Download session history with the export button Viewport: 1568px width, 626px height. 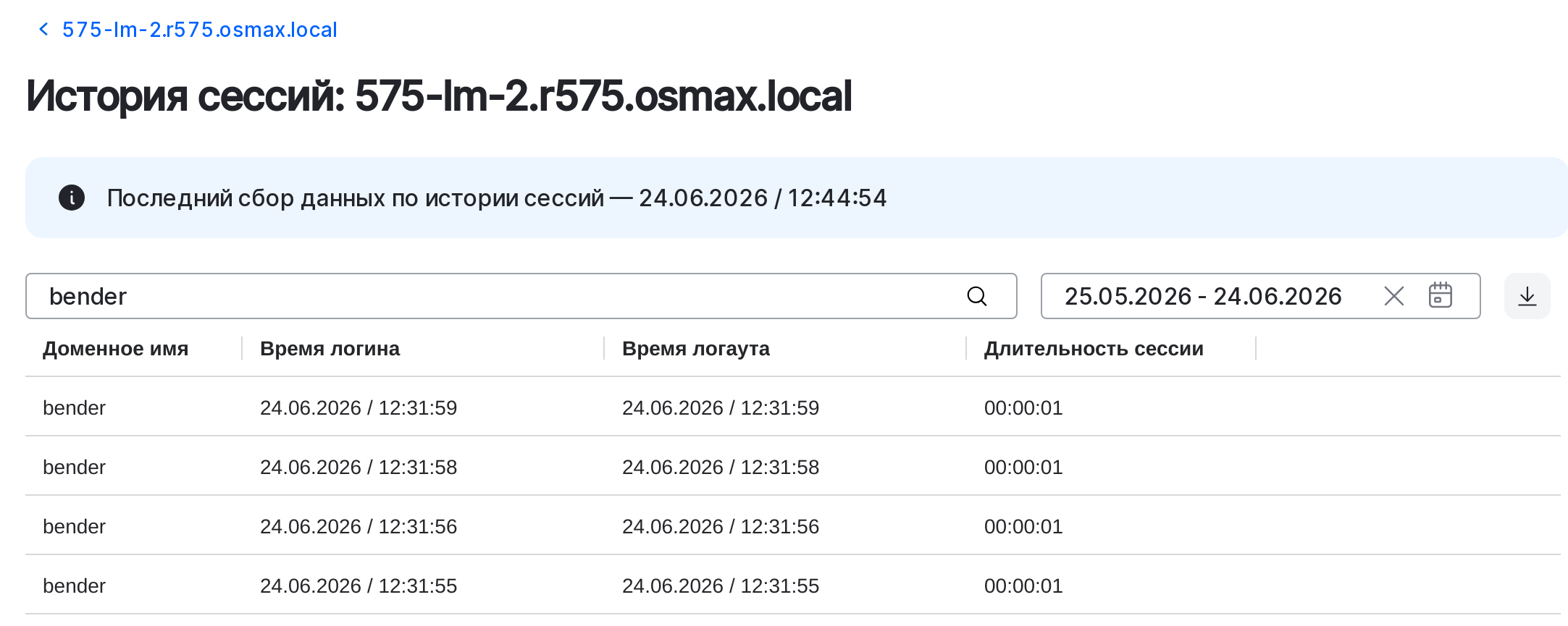pos(1527,296)
